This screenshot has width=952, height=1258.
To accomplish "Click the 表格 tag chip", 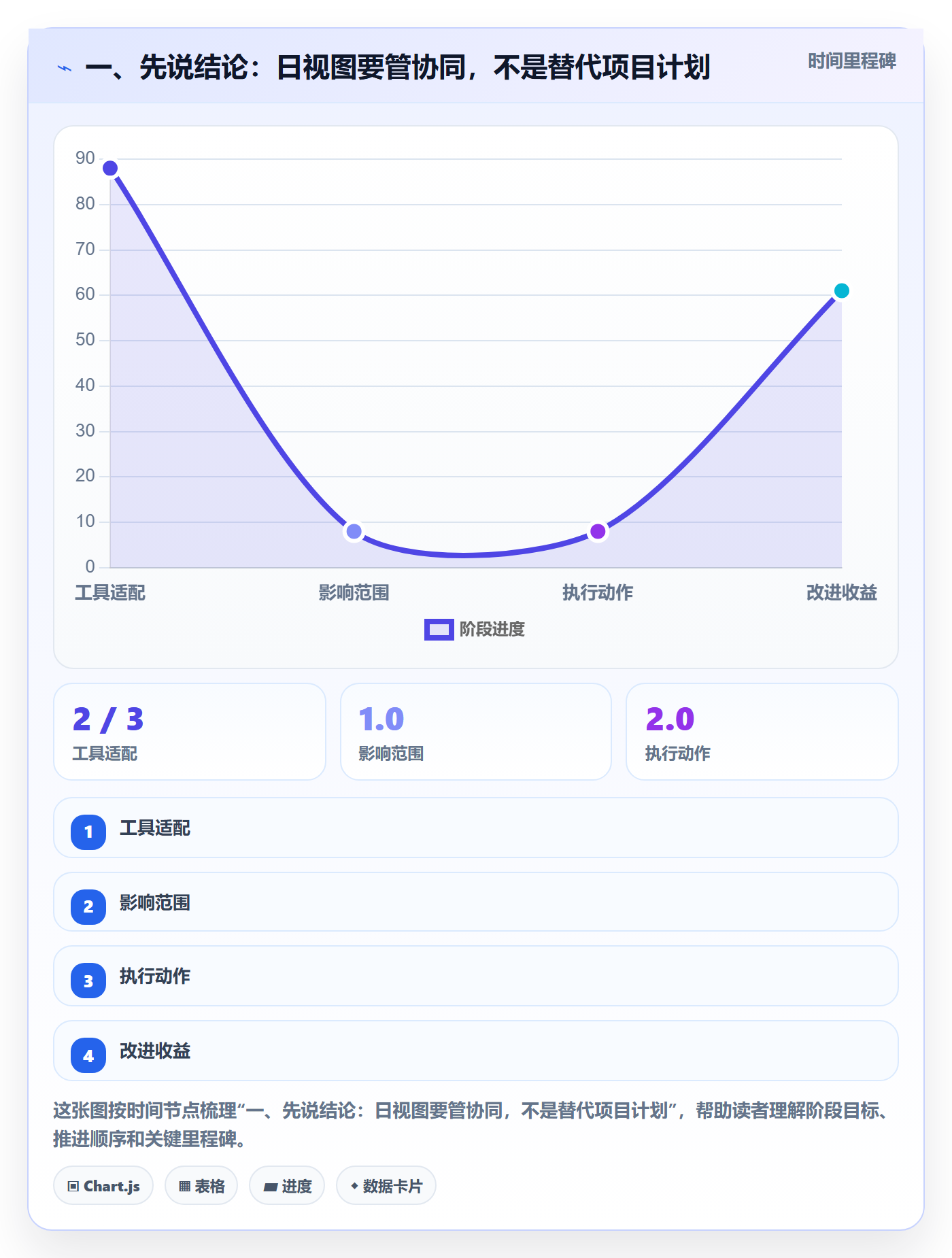I will (201, 1185).
